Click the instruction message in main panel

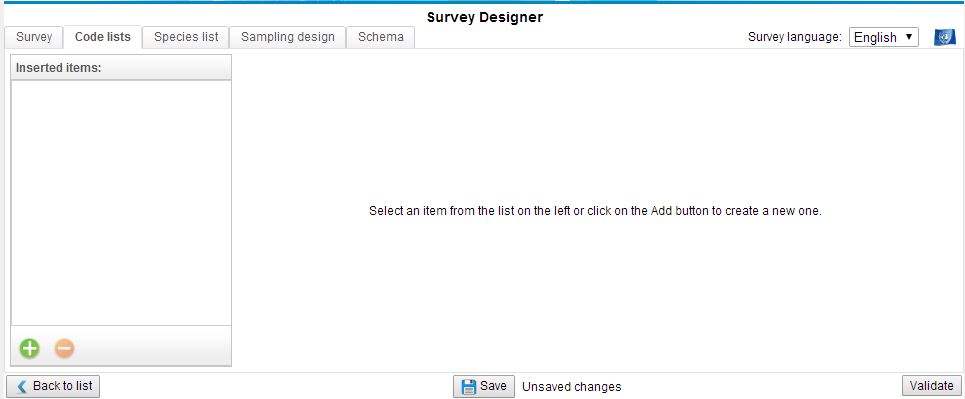595,211
